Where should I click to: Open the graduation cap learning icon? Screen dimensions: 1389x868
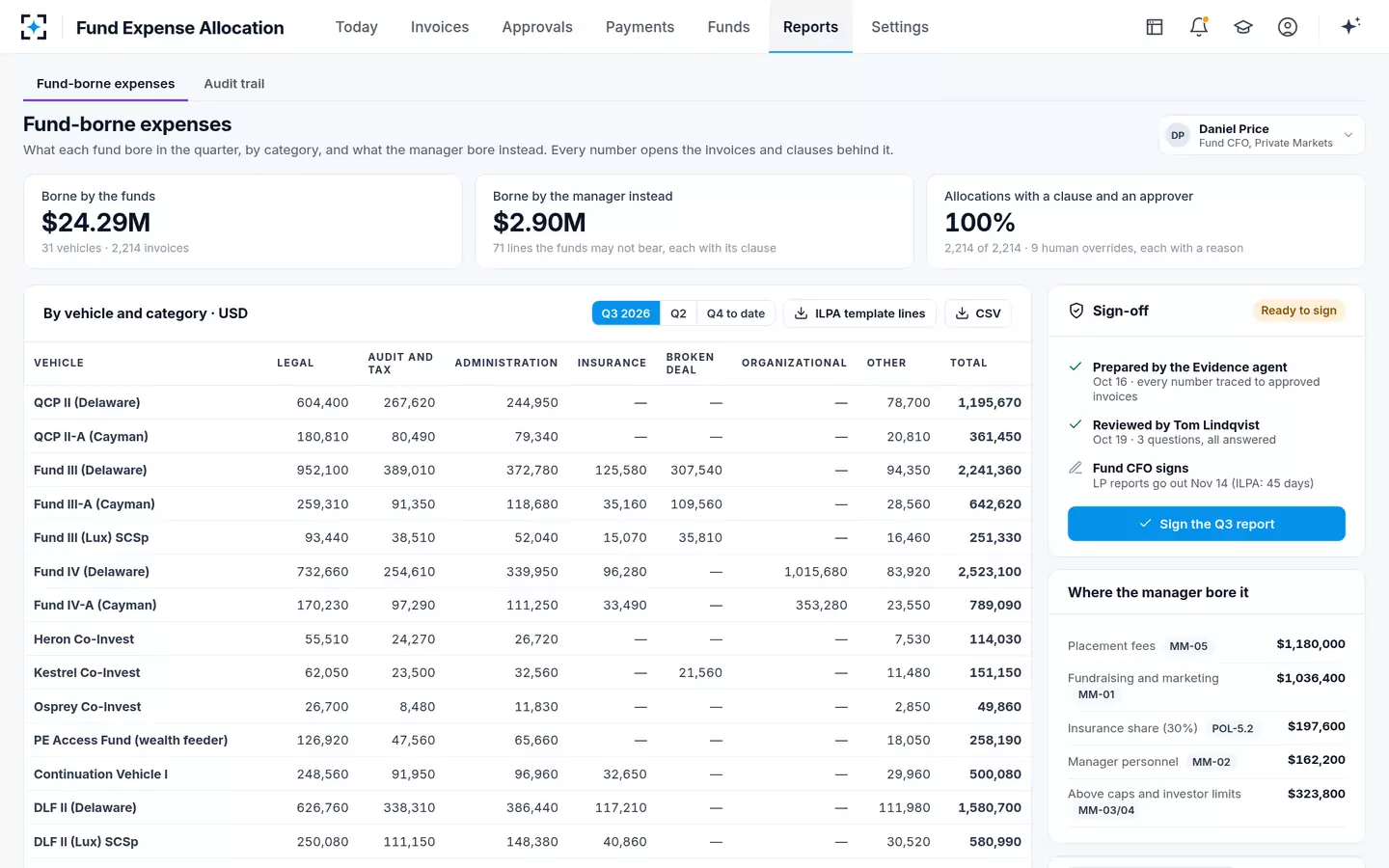coord(1243,27)
